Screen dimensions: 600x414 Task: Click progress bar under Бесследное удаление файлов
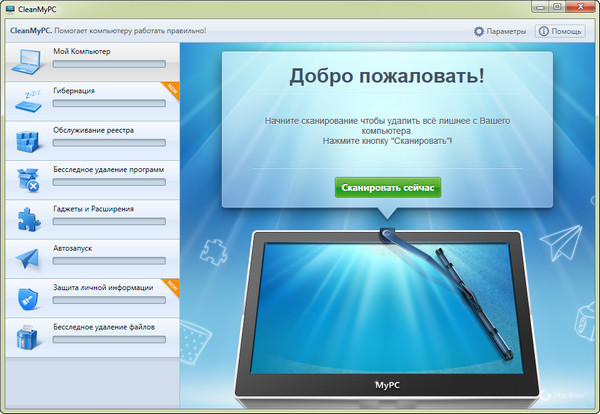pos(109,340)
